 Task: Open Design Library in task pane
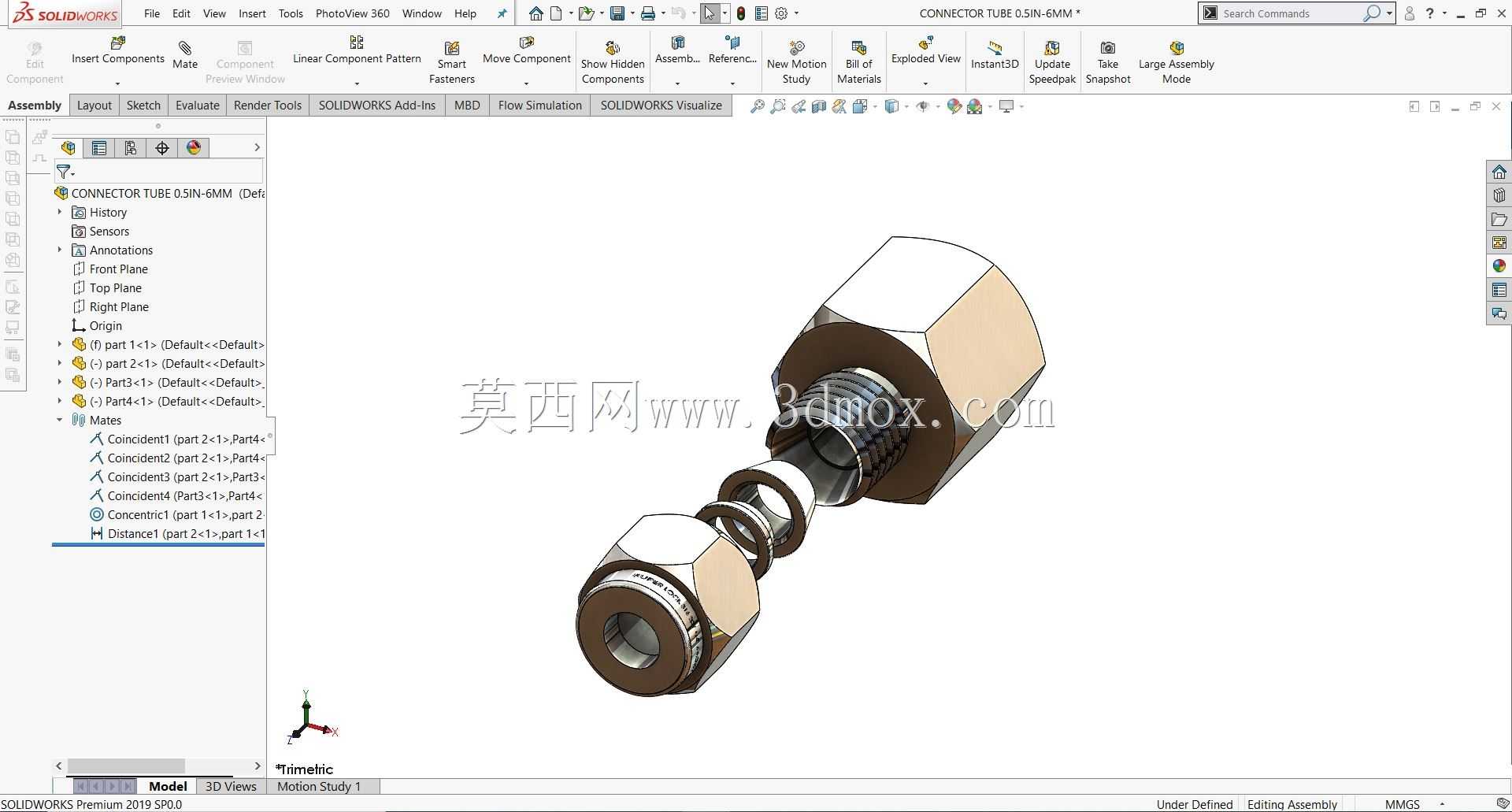pos(1499,195)
